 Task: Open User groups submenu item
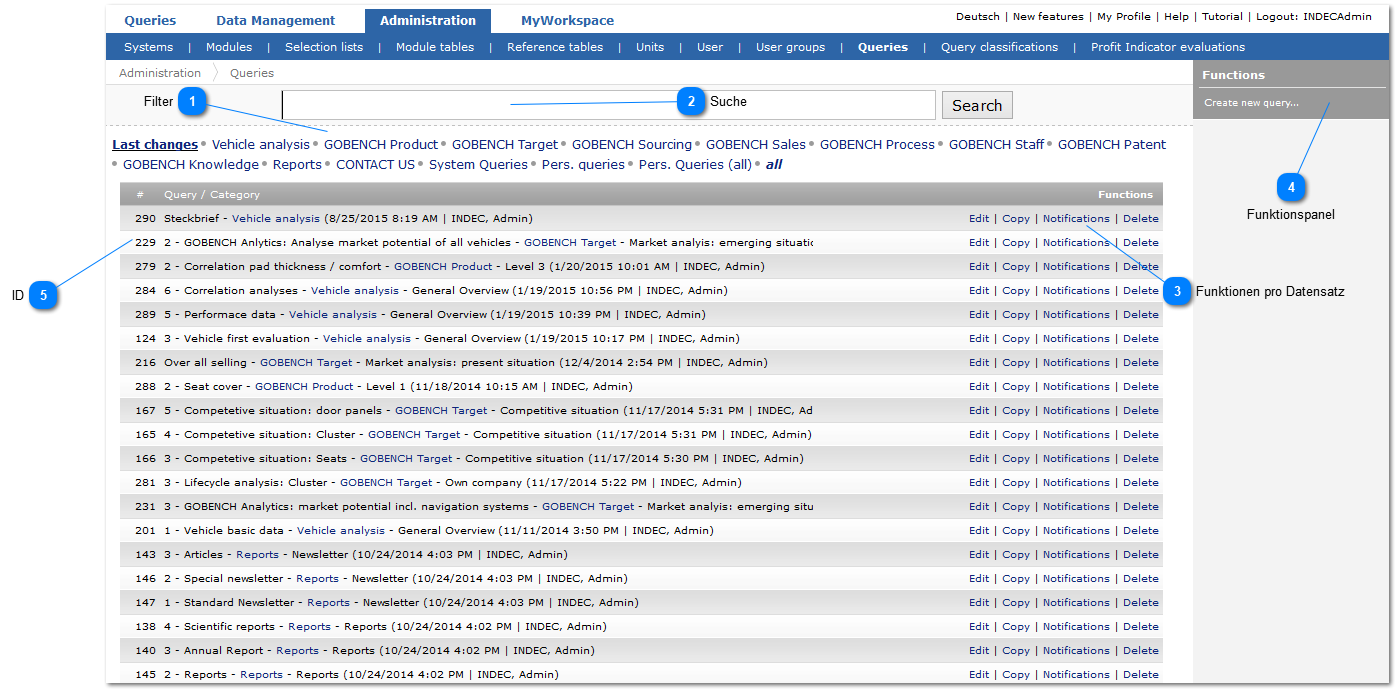790,47
